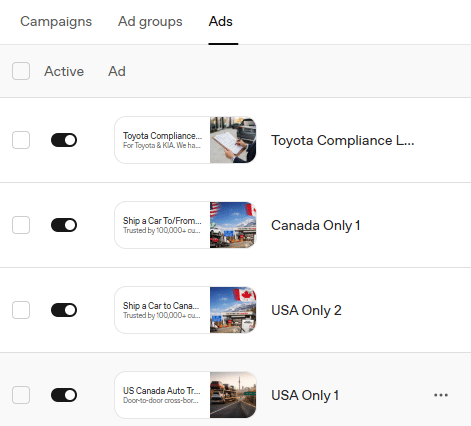The image size is (471, 426).
Task: Turn off the Toyota Compliance ad toggle
Action: [64, 140]
